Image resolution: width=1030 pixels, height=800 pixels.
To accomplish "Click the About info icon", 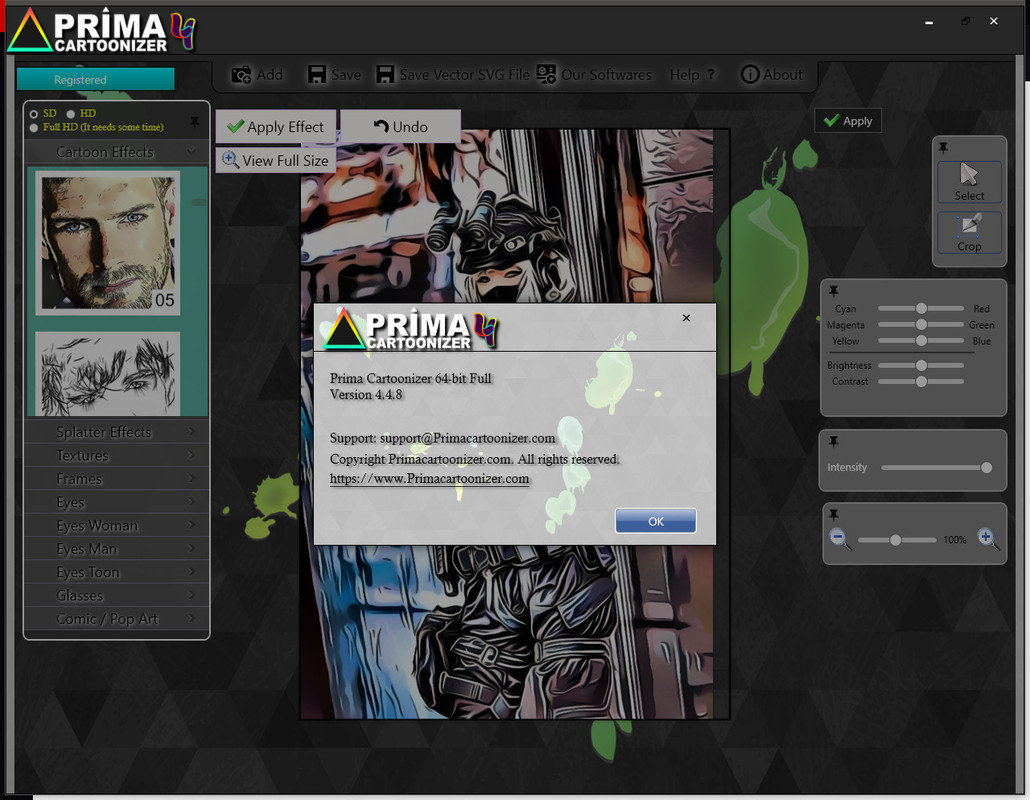I will pyautogui.click(x=750, y=74).
